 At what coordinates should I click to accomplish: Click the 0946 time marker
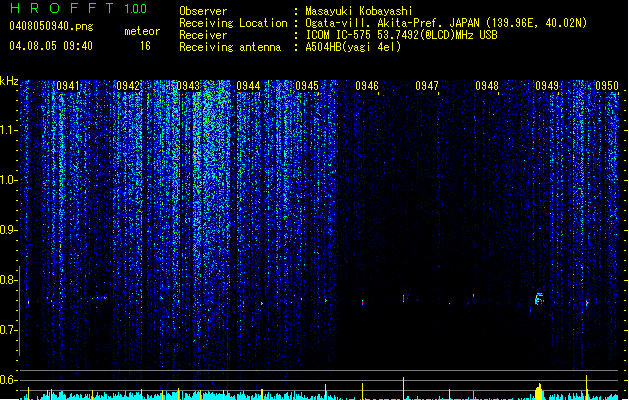[367, 86]
